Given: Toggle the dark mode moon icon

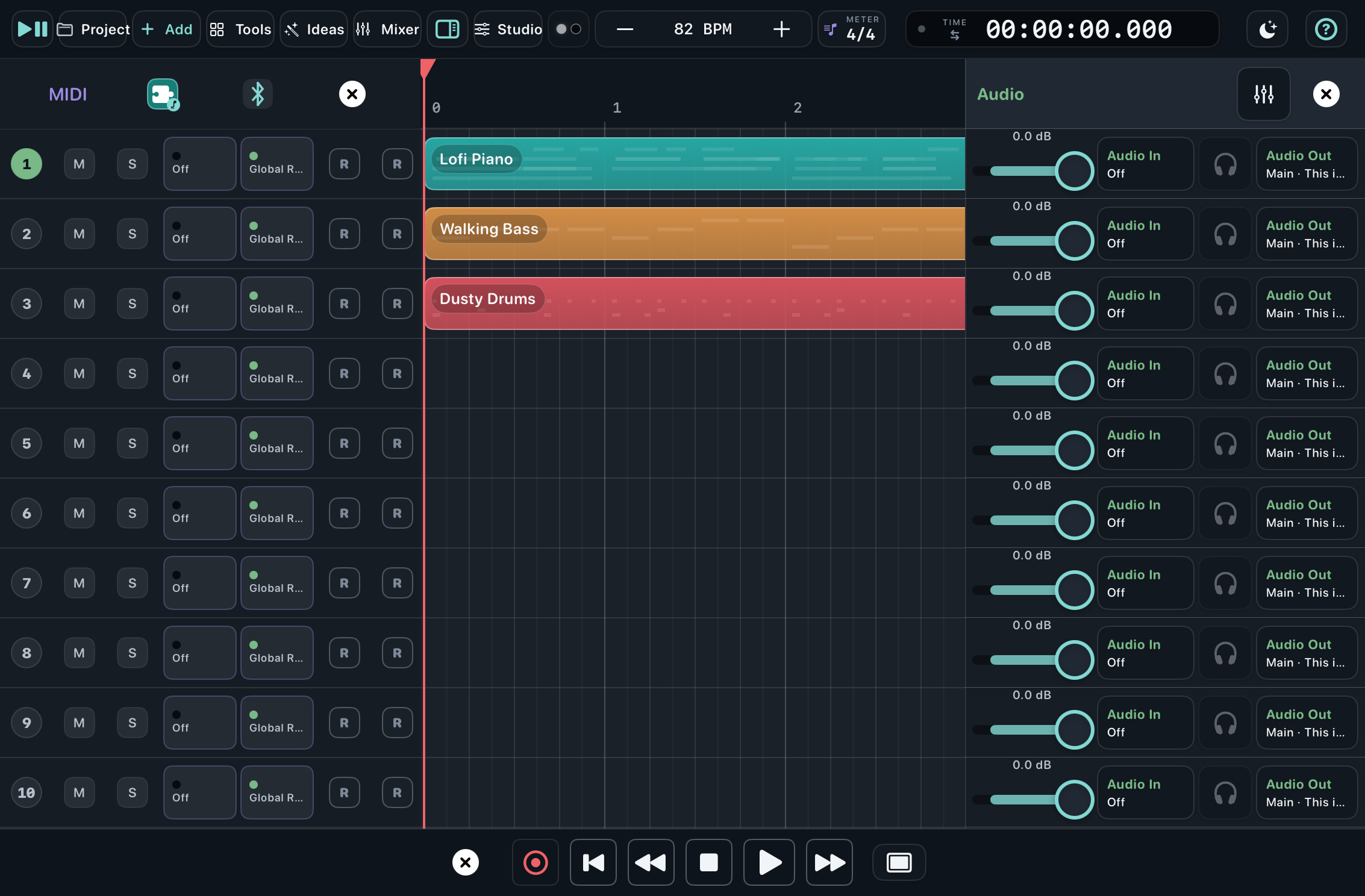Looking at the screenshot, I should point(1267,29).
